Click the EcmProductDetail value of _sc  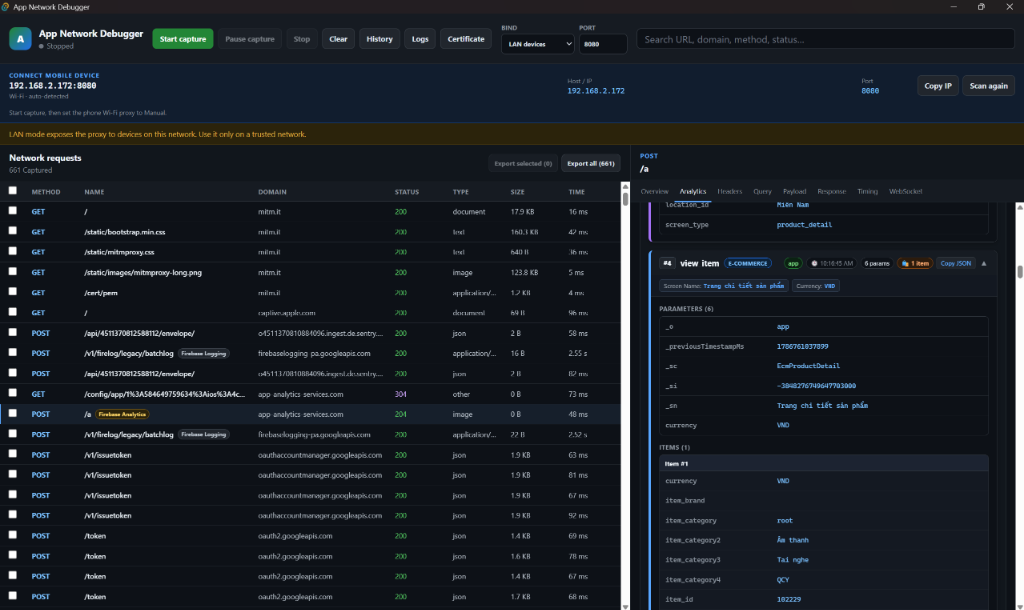[x=808, y=366]
